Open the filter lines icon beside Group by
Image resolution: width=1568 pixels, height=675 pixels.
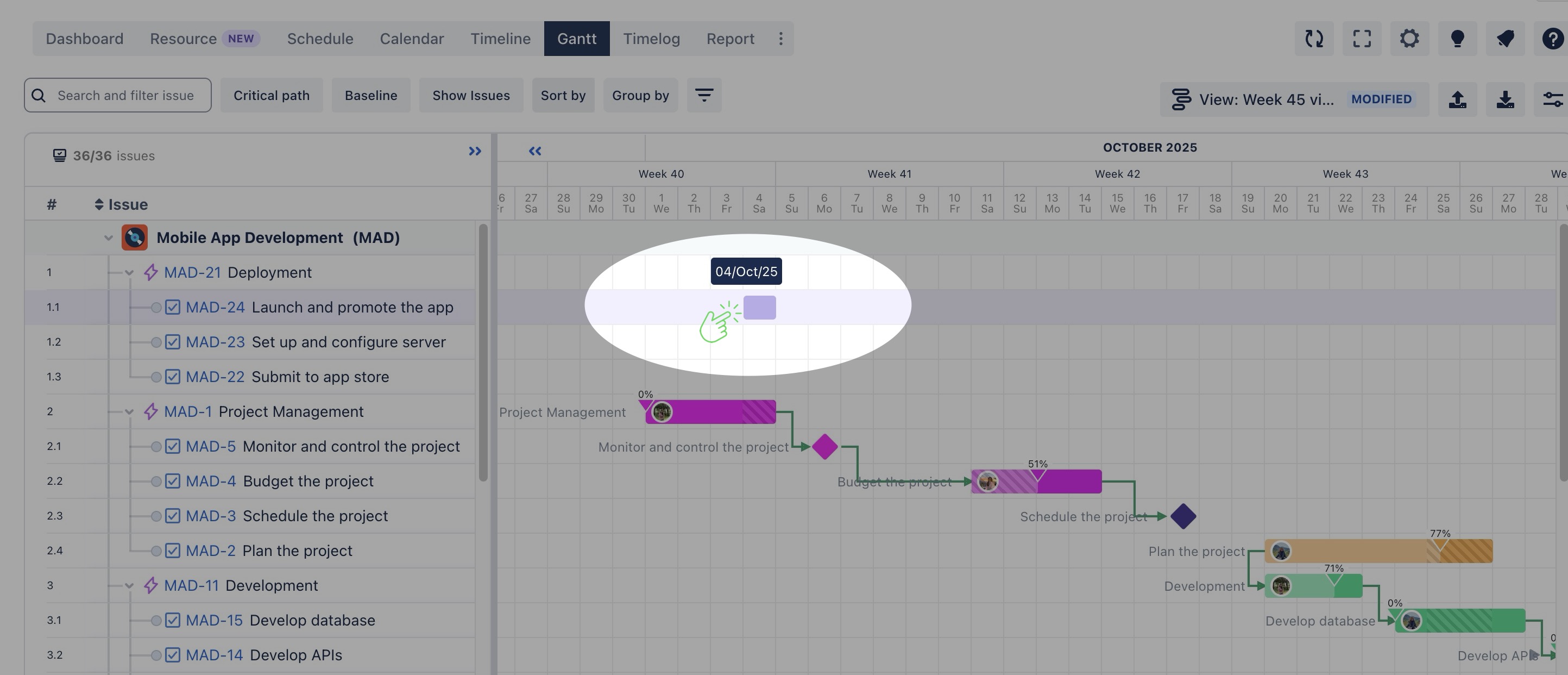click(704, 95)
